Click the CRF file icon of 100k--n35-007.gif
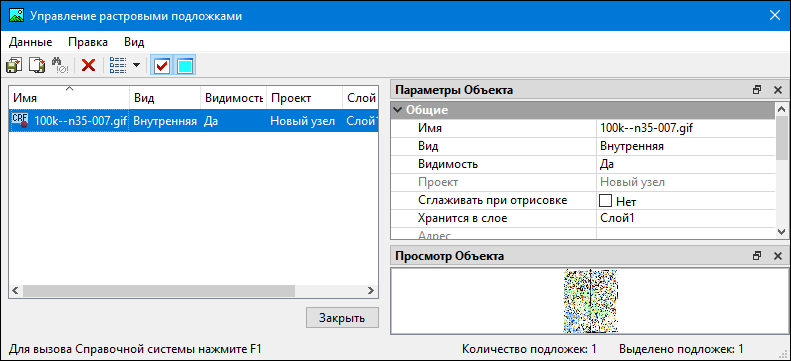 coord(20,121)
